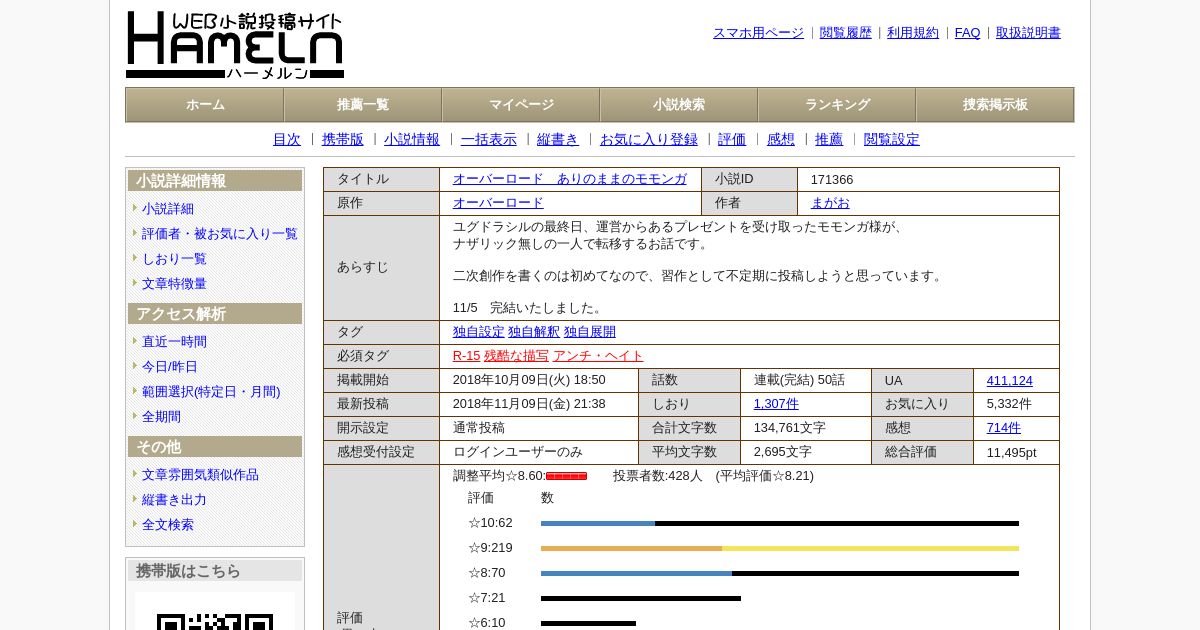The height and width of the screenshot is (630, 1200).
Task: Open the UA count 411,124
Action: click(1010, 381)
